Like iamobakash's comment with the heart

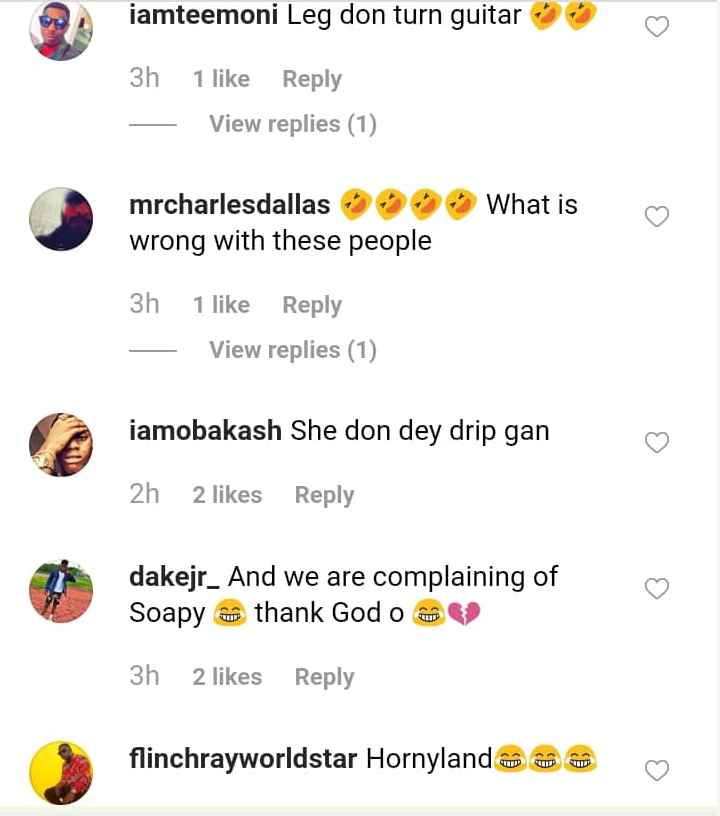pyautogui.click(x=656, y=442)
